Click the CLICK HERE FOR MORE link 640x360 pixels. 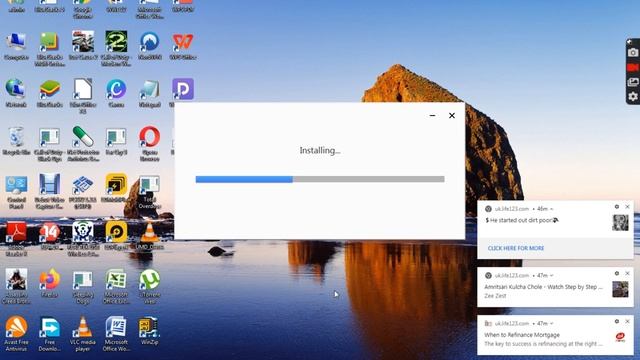(516, 248)
